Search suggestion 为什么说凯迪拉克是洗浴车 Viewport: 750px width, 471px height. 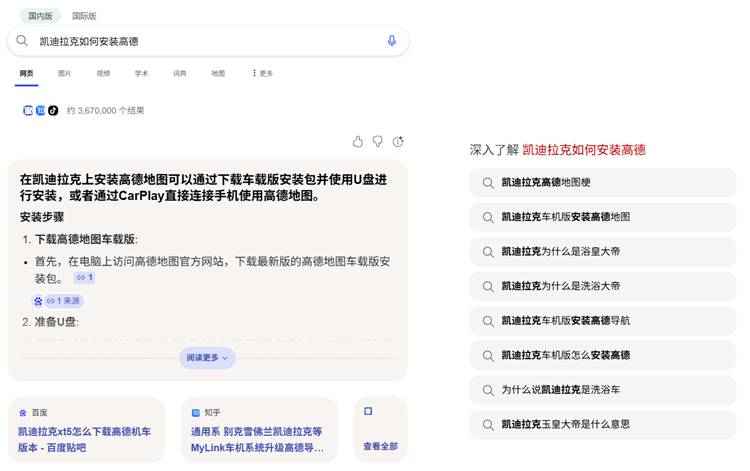[603, 390]
